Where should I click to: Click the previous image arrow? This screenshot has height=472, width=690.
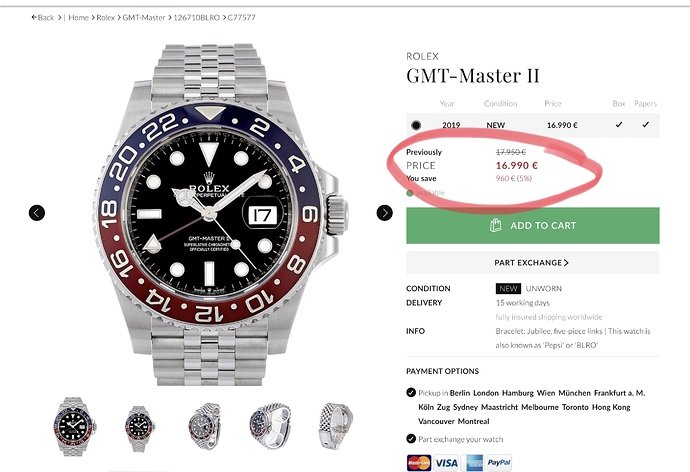(37, 212)
